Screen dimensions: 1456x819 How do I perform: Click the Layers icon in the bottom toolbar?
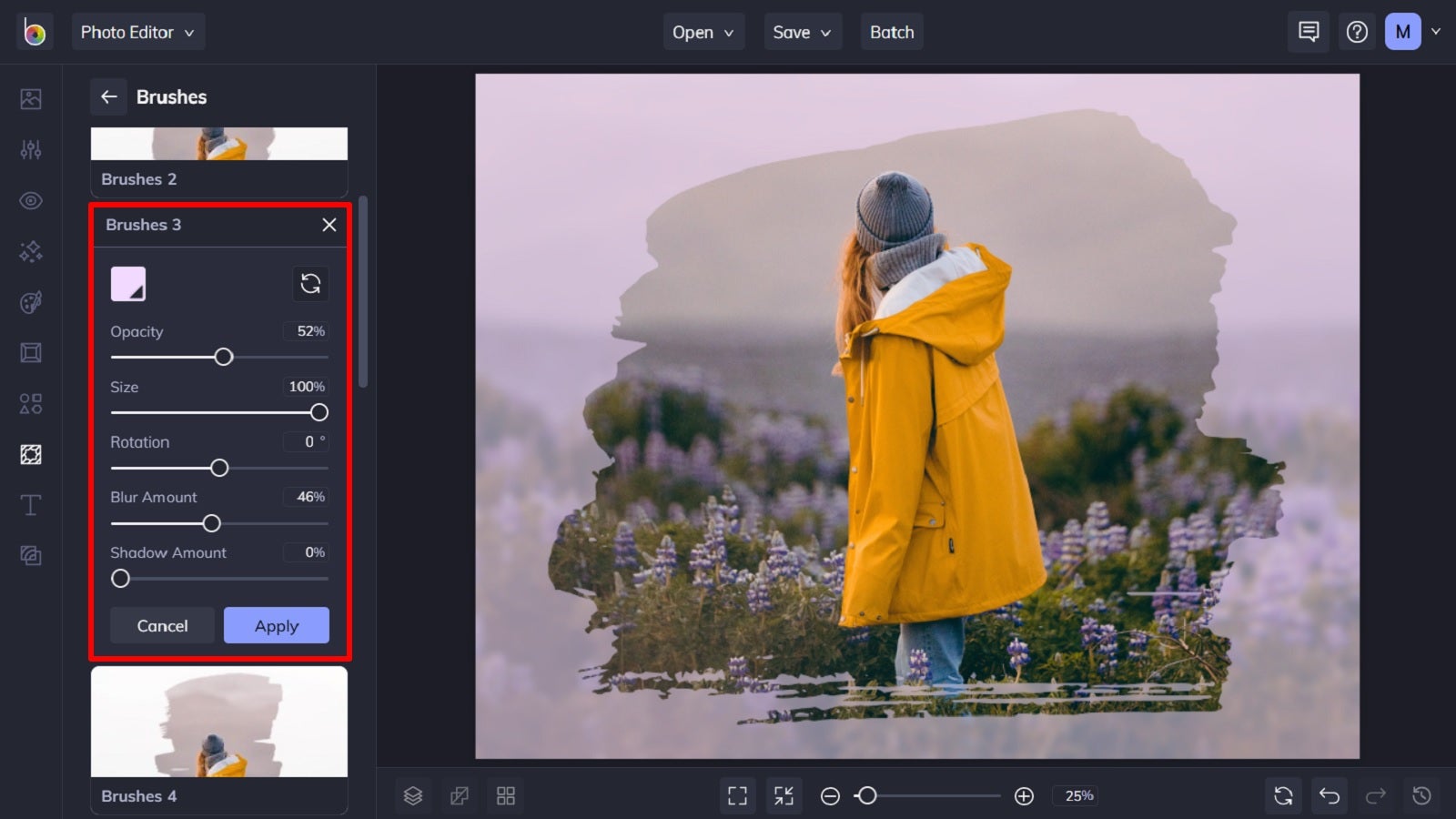point(413,794)
